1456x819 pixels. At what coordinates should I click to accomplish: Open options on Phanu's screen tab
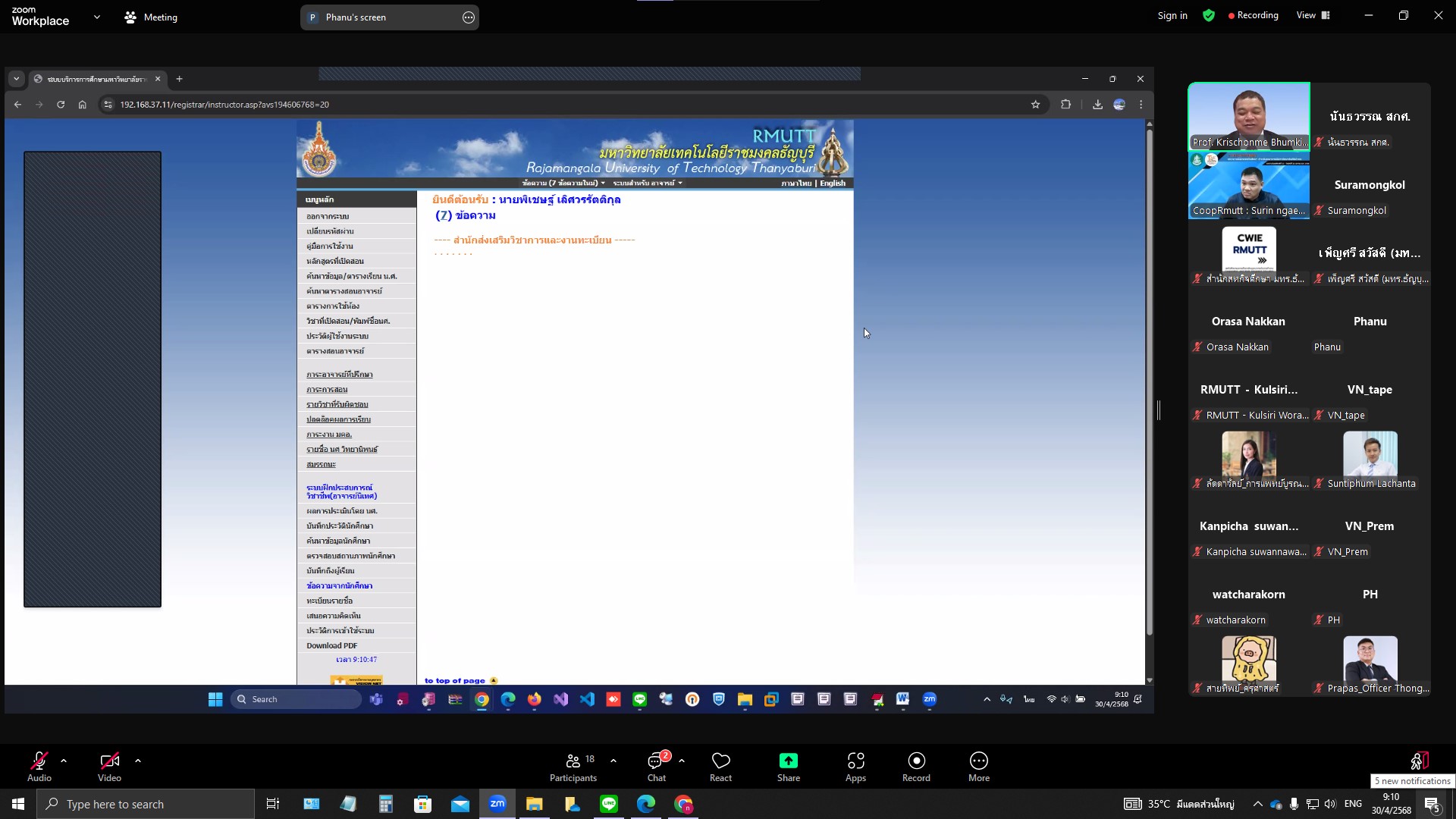[x=469, y=17]
